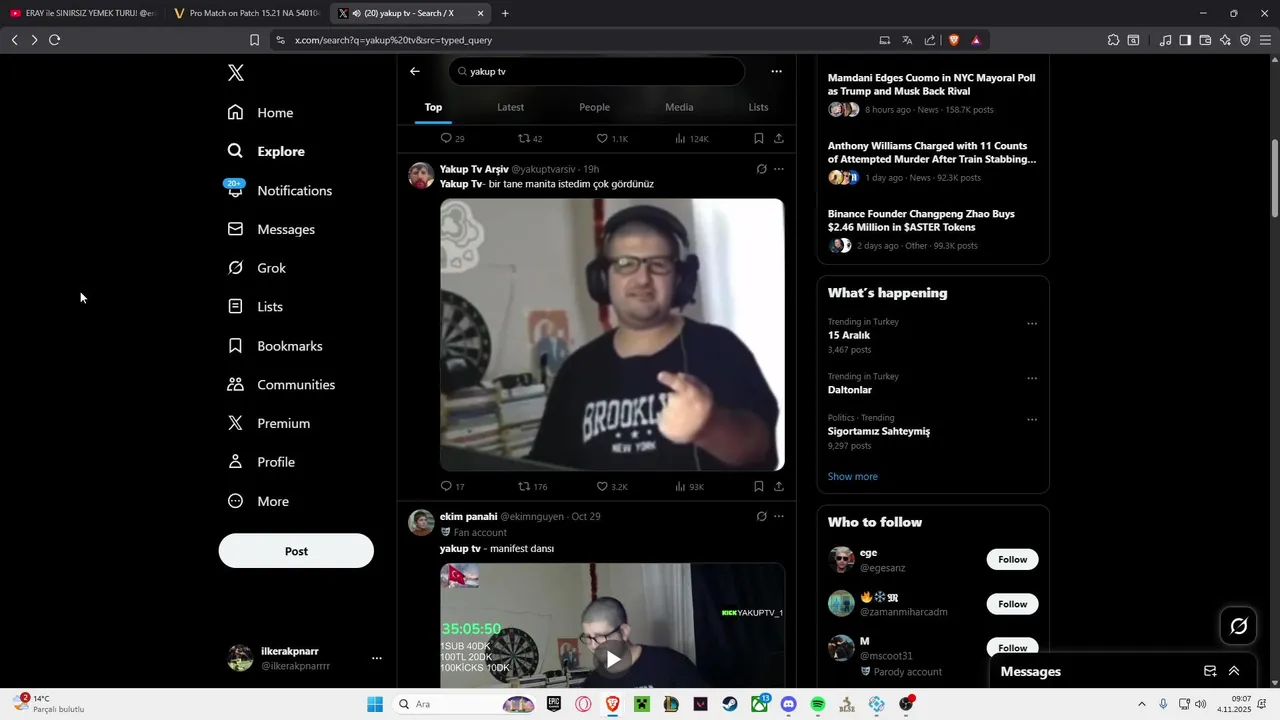The width and height of the screenshot is (1280, 720).
Task: Open account options for ilkerakpnarr
Action: pos(376,658)
